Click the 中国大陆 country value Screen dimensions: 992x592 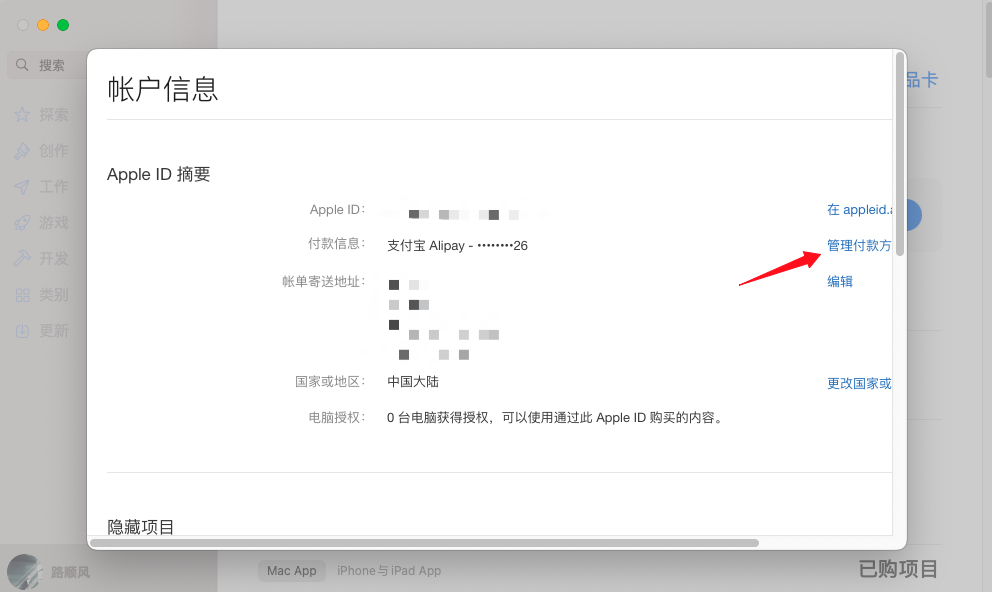(x=413, y=381)
